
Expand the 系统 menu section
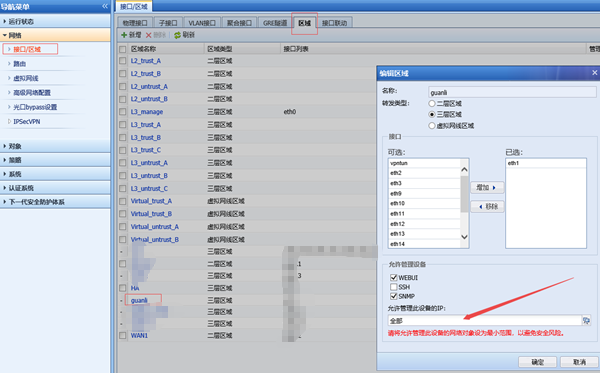click(55, 174)
